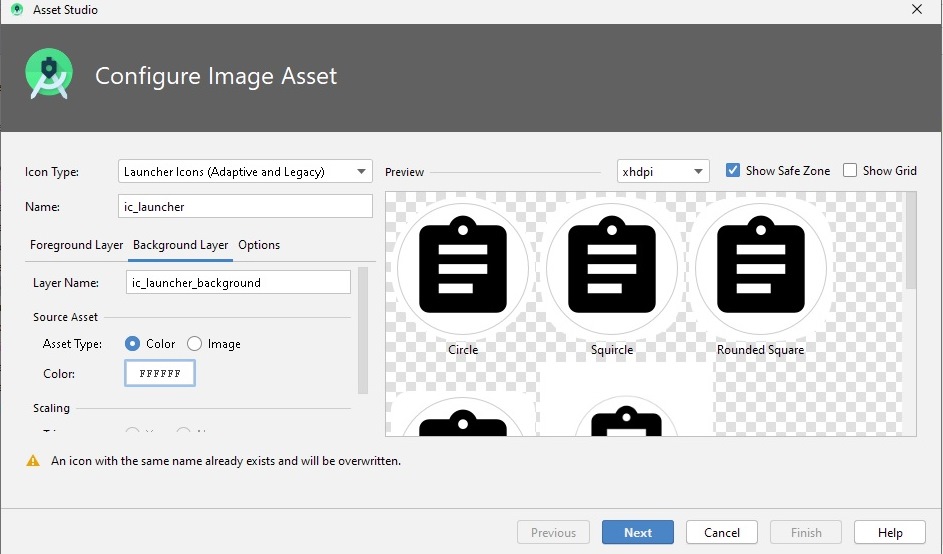The width and height of the screenshot is (943, 554).
Task: Click the Asset Studio title bar icon
Action: [17, 10]
